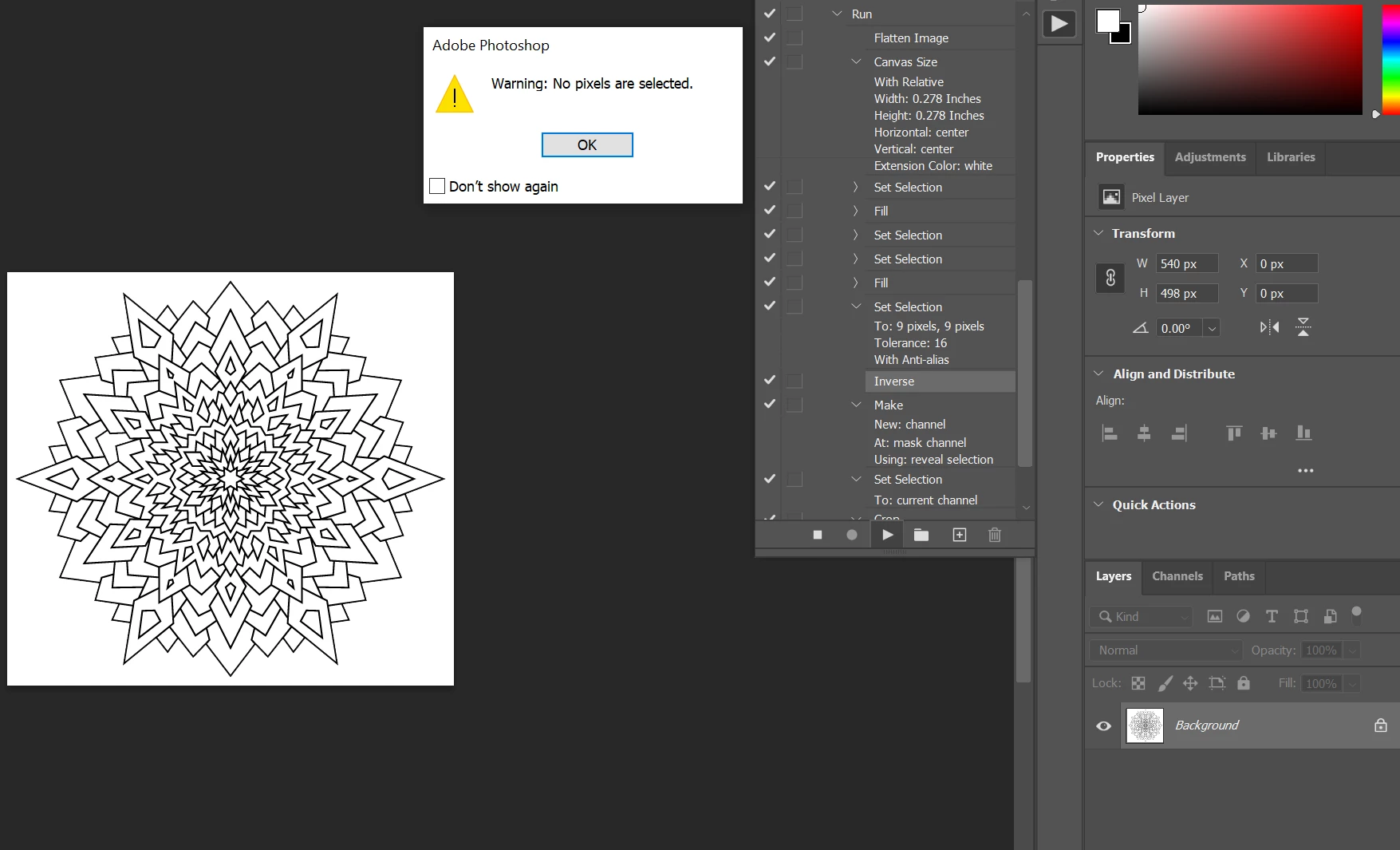Switch to the Channels tab
Screen dimensions: 1400x850
(1177, 576)
